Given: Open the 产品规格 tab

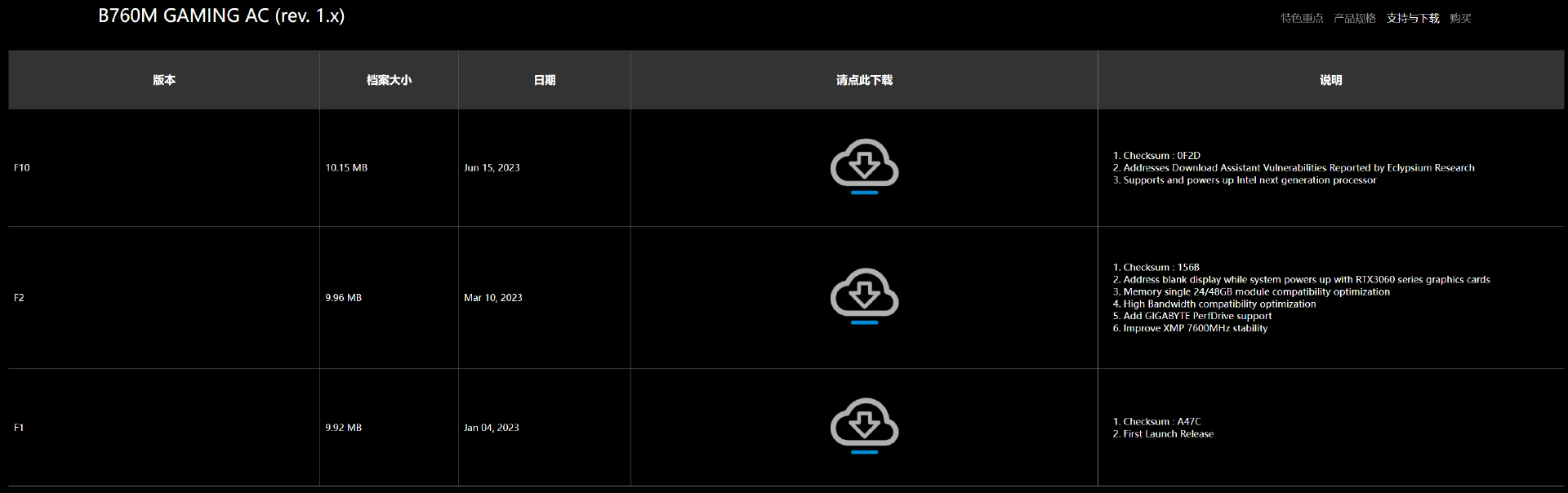Looking at the screenshot, I should 1355,18.
